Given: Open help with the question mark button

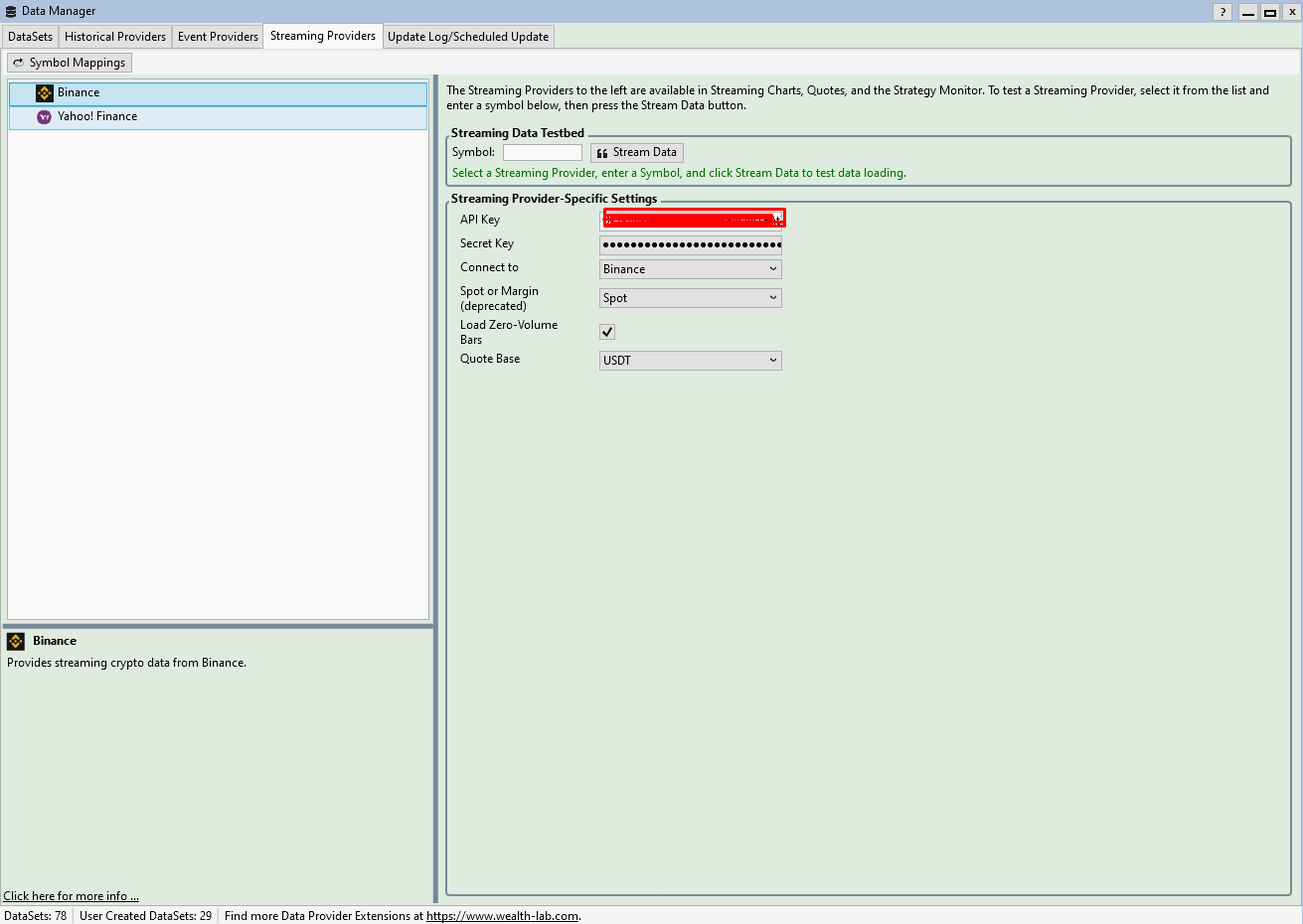Looking at the screenshot, I should [1222, 12].
